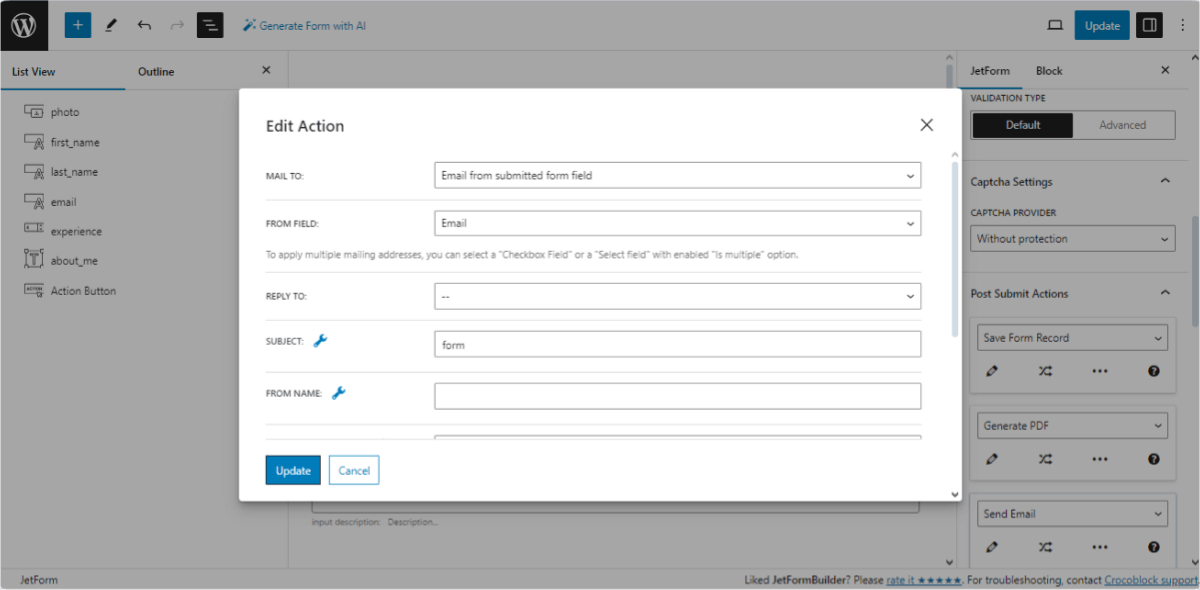Screen dimensions: 1200x590
Task: Undo the last change
Action: click(144, 24)
